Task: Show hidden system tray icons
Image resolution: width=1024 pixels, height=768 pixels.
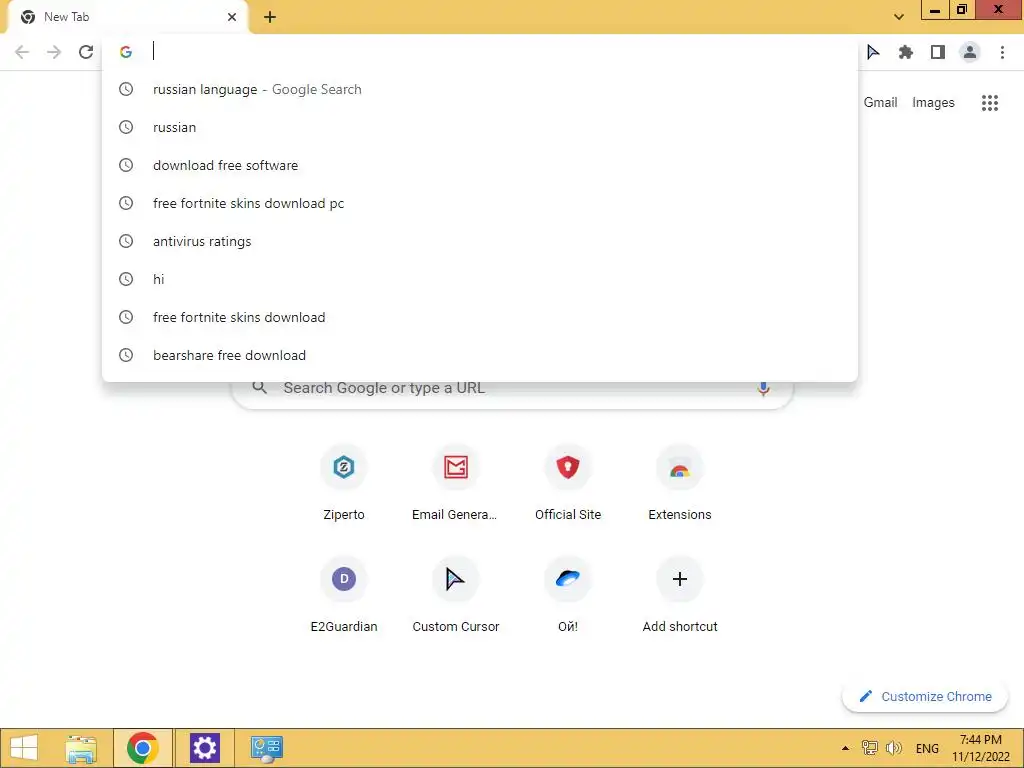Action: coord(845,748)
